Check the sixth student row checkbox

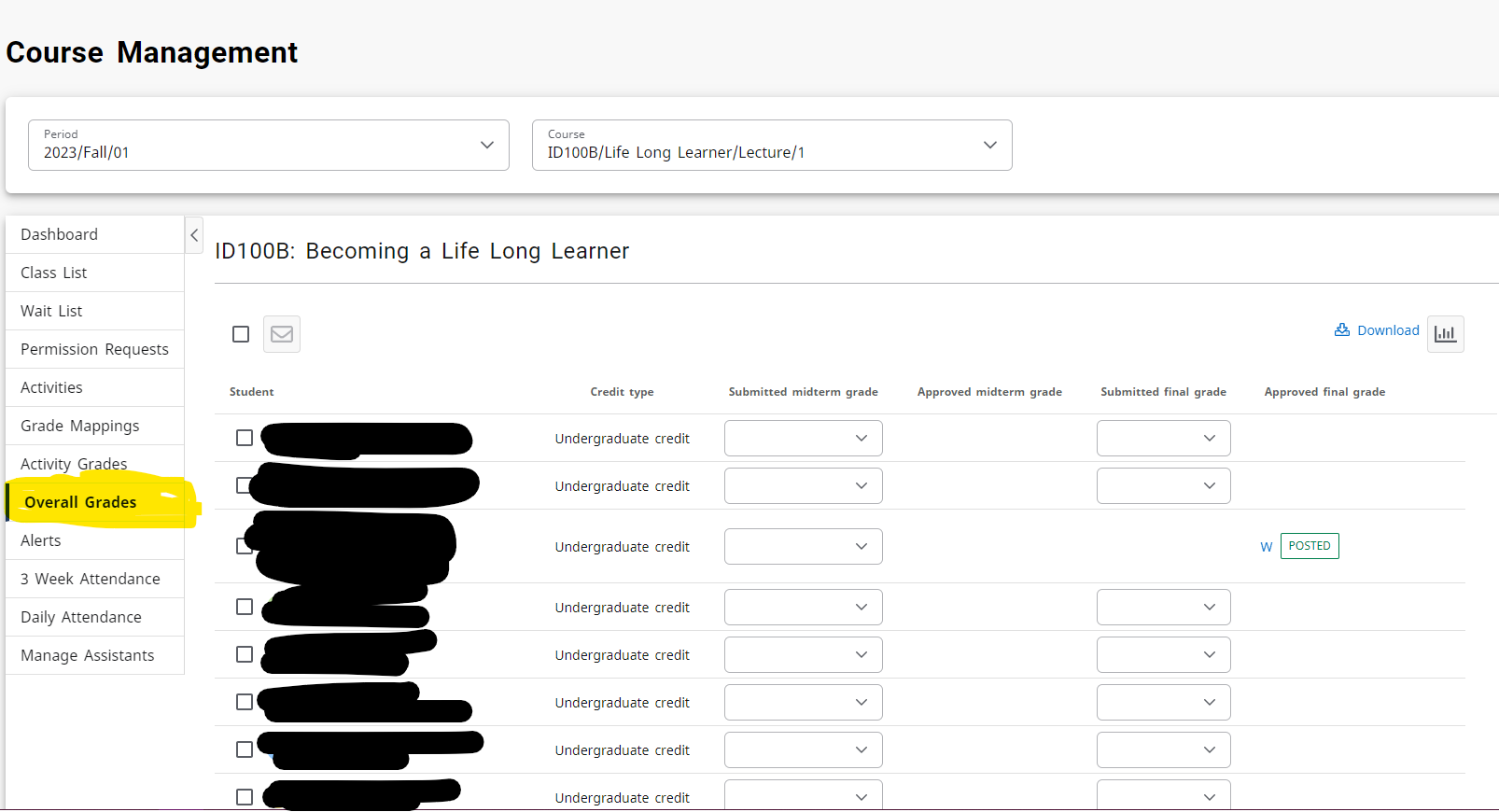(245, 702)
